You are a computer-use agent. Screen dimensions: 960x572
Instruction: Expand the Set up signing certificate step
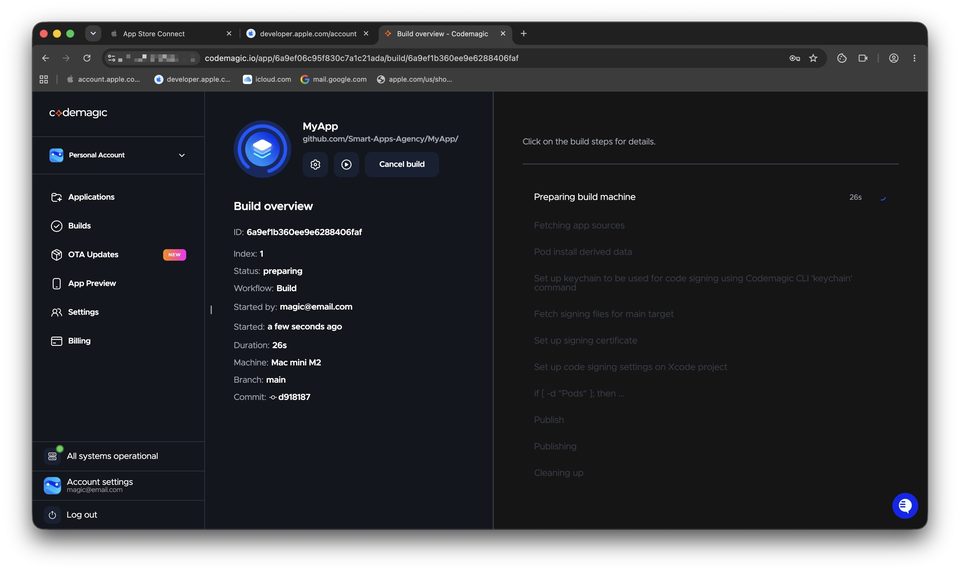point(585,341)
